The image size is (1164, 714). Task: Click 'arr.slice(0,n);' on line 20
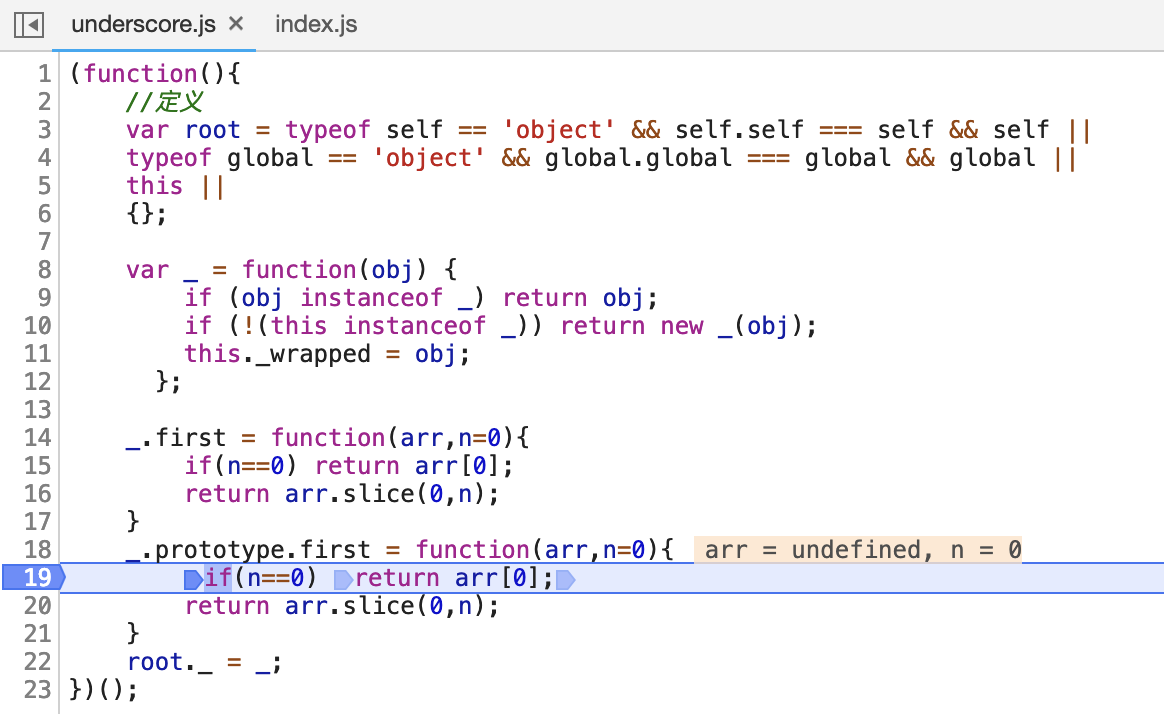(392, 606)
